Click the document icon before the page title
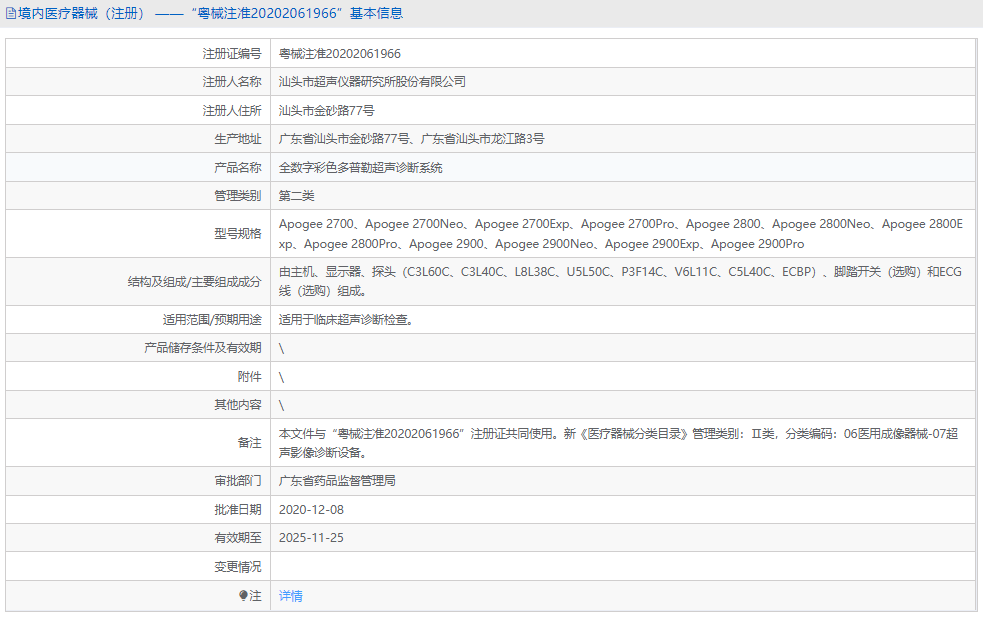983x620 pixels. (11, 12)
